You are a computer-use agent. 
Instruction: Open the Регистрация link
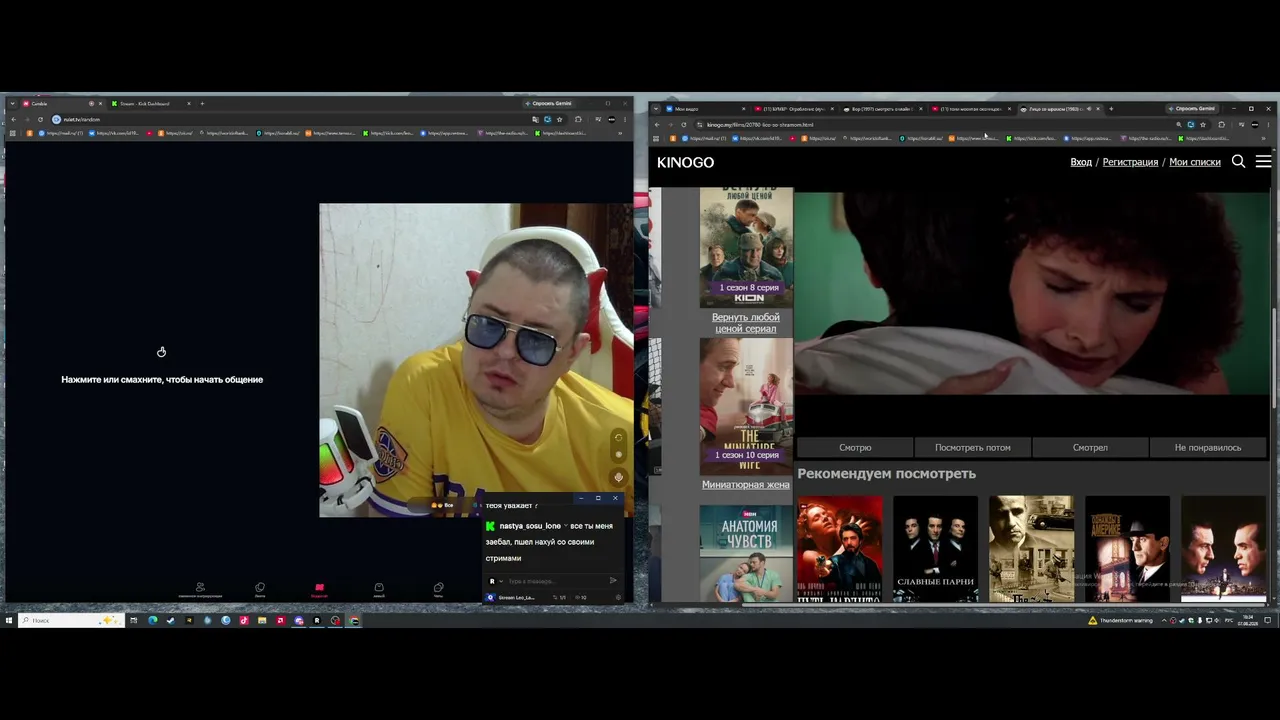[x=1130, y=162]
